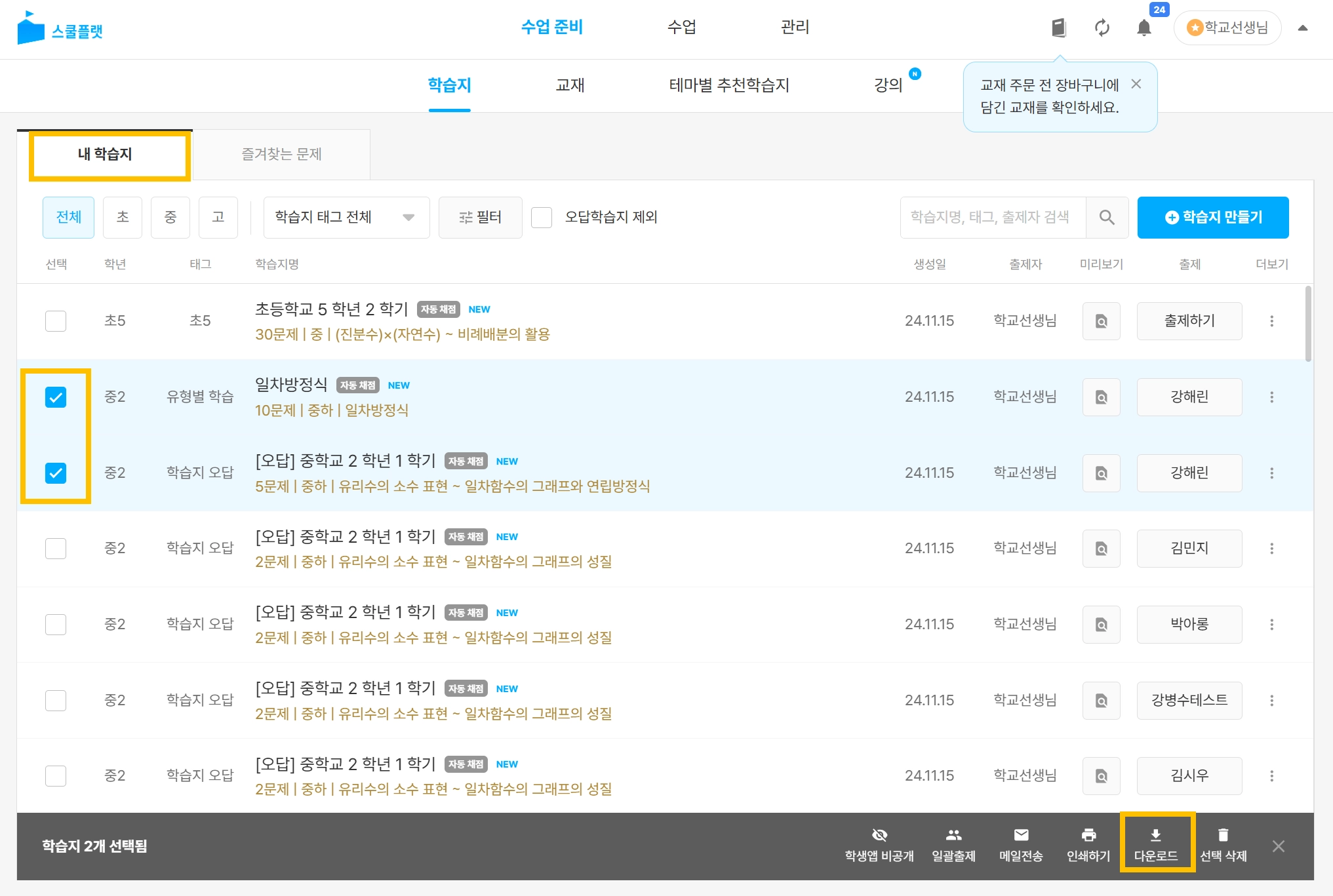Screen dimensions: 1333x896
Task: Open the 테마별 추천학습지 tab
Action: tap(728, 85)
